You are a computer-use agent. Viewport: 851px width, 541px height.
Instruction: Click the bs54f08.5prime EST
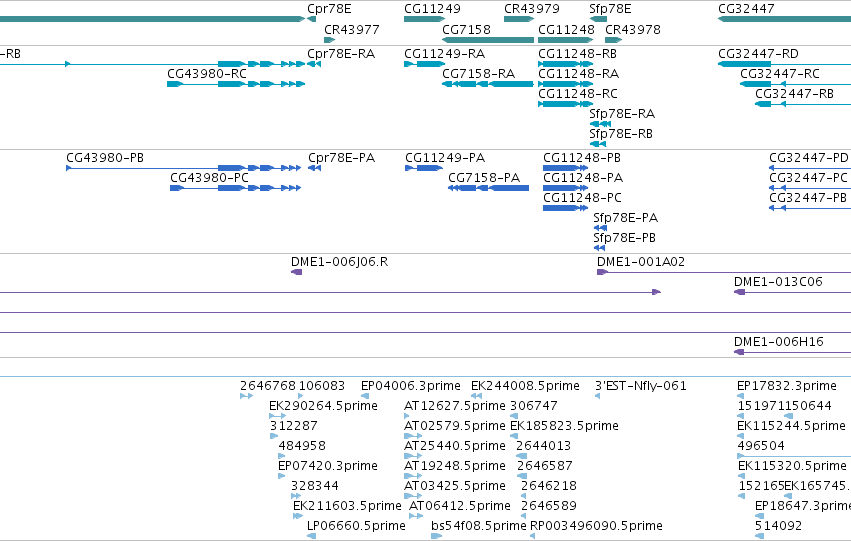pyautogui.click(x=437, y=537)
